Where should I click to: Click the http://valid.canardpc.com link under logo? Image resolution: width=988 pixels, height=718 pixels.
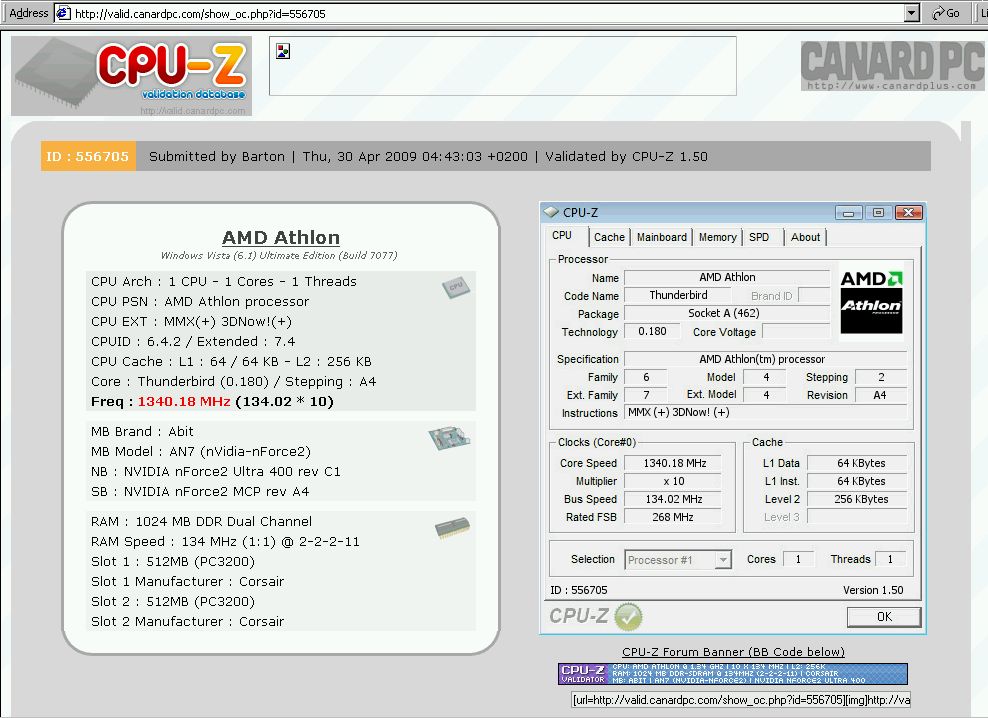[193, 111]
